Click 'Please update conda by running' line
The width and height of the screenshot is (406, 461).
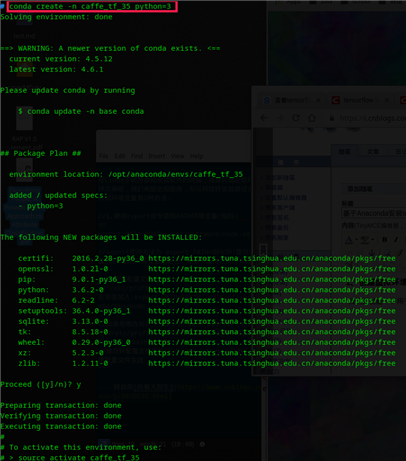[68, 90]
